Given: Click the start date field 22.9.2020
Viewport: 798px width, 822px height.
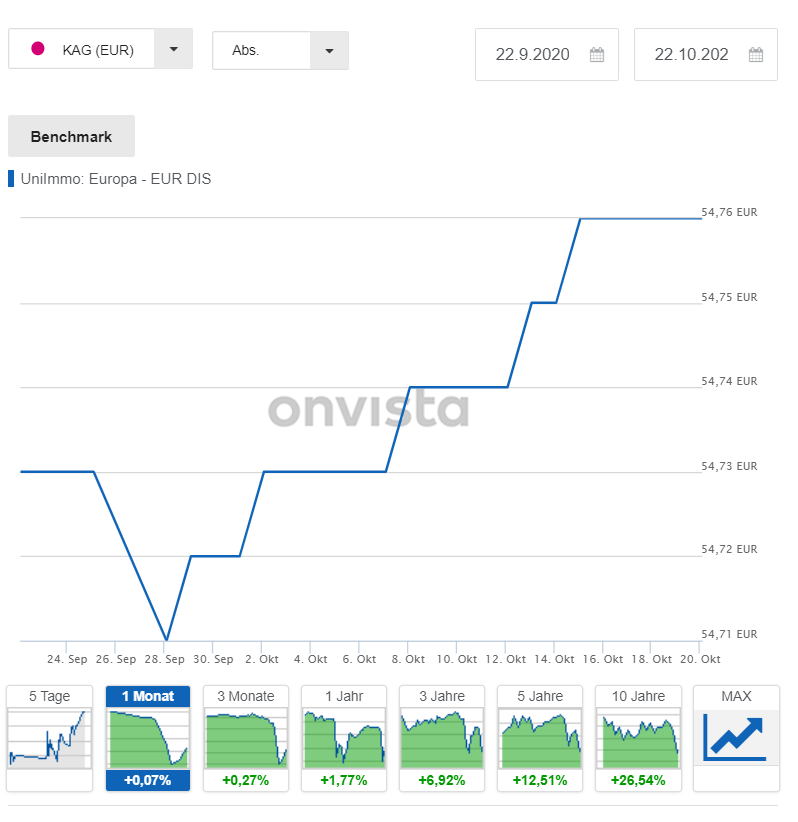Looking at the screenshot, I should tap(533, 55).
